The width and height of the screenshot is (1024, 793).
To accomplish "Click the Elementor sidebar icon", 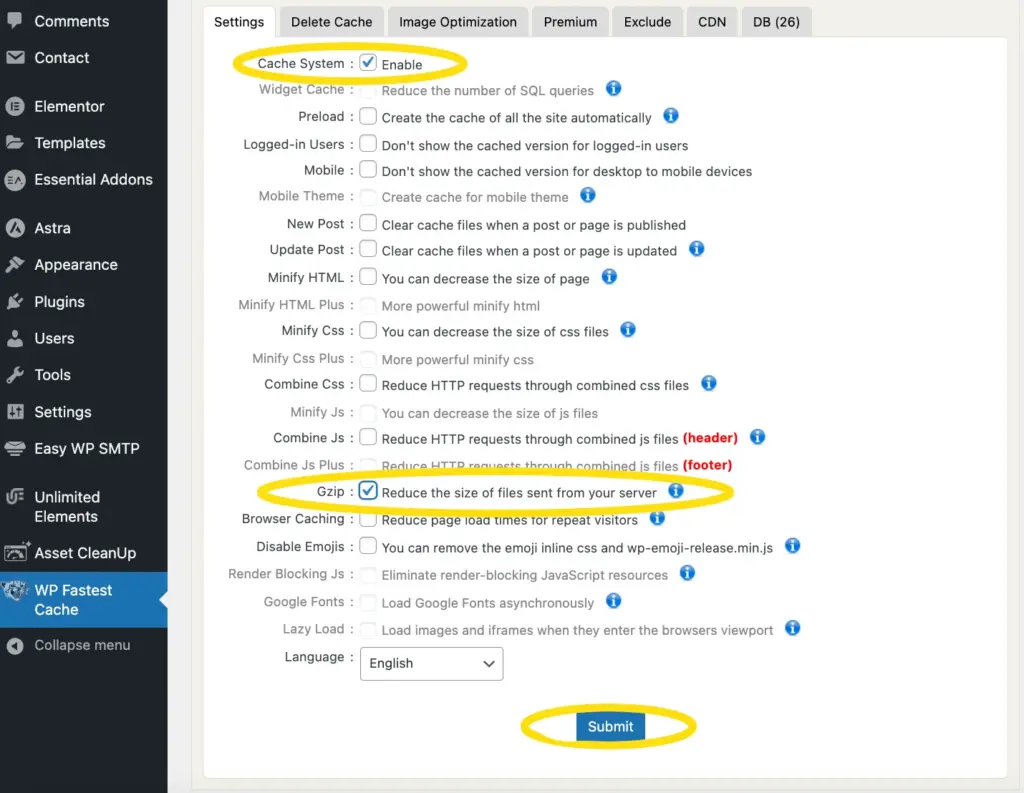I will tap(14, 106).
